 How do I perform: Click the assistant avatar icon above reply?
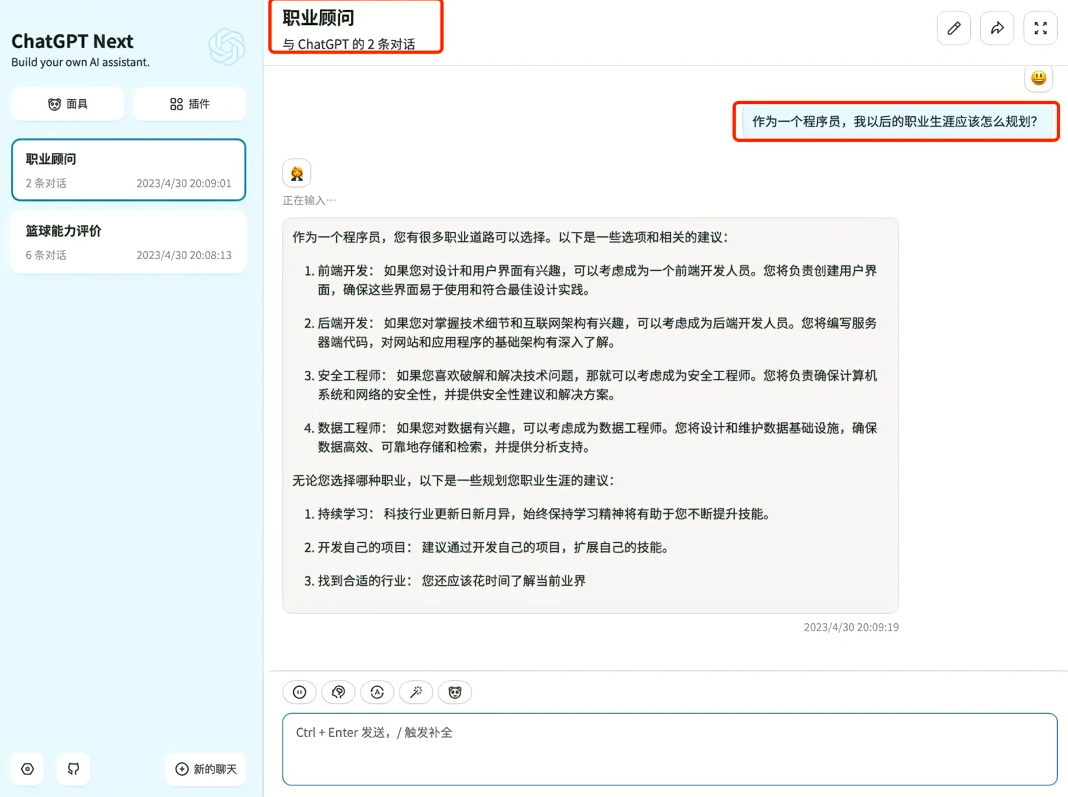297,173
